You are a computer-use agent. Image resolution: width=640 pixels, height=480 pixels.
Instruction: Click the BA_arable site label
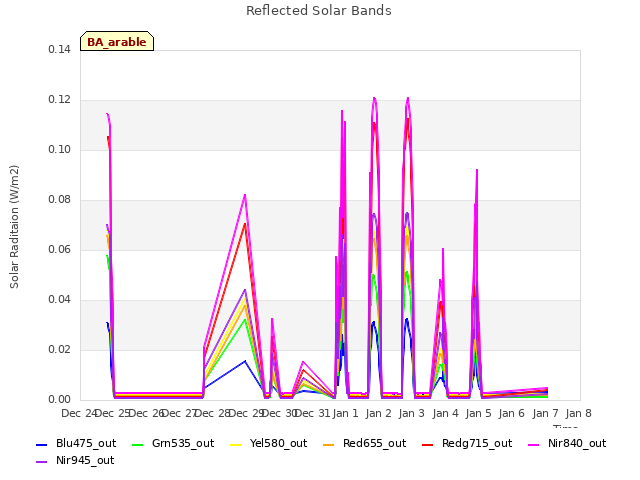[x=117, y=41]
